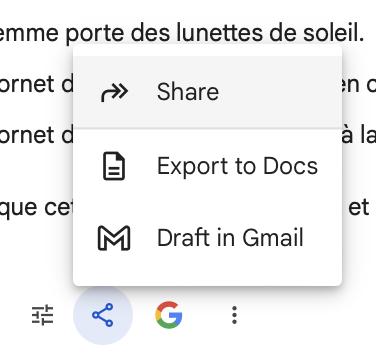Viewport: 376px width, 360px height.
Task: Click the Google G double-check icon
Action: click(169, 315)
